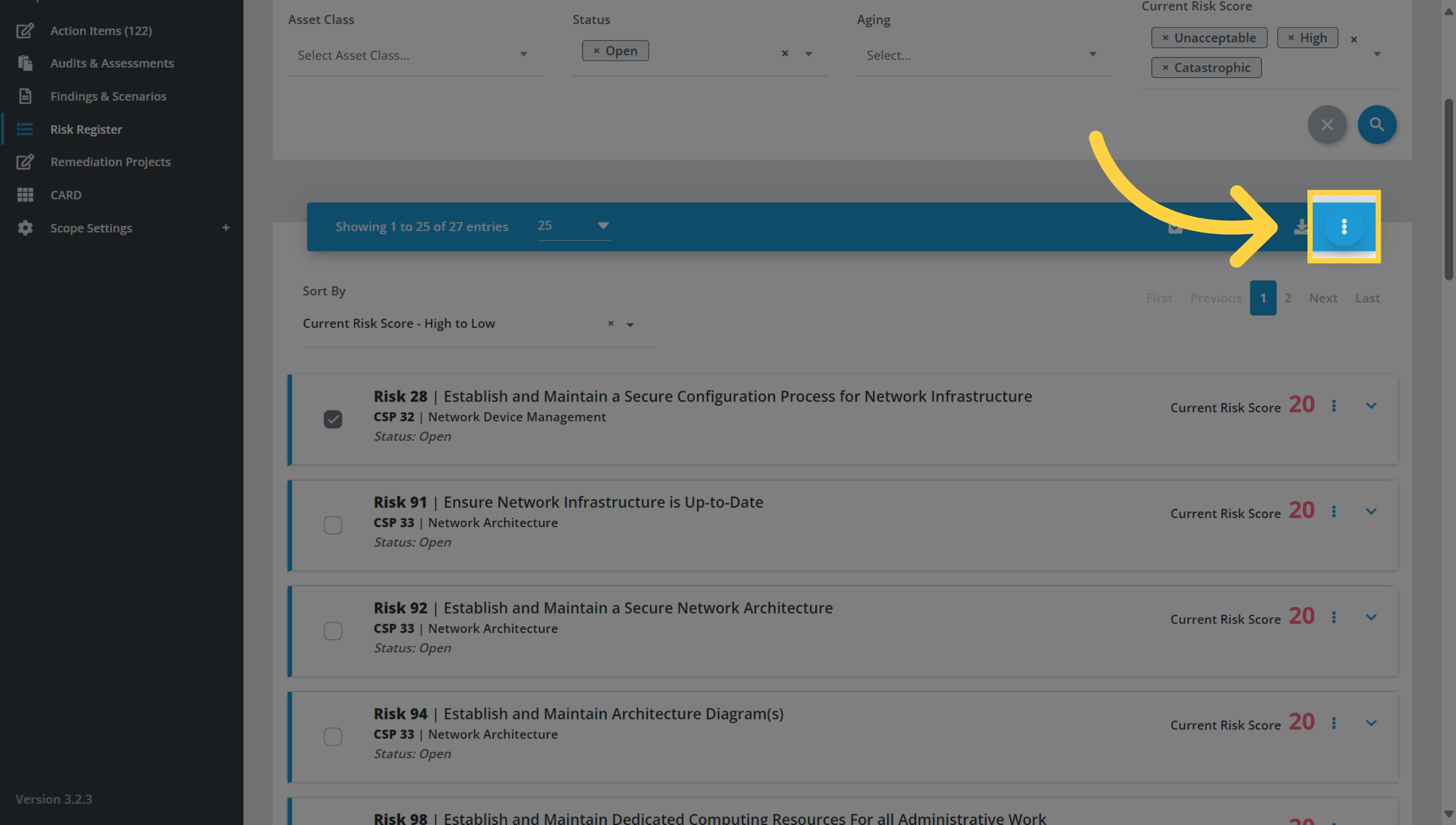Click the select-all checkbox icon in the blue header bar
Viewport: 1456px width, 825px height.
coord(1175,227)
